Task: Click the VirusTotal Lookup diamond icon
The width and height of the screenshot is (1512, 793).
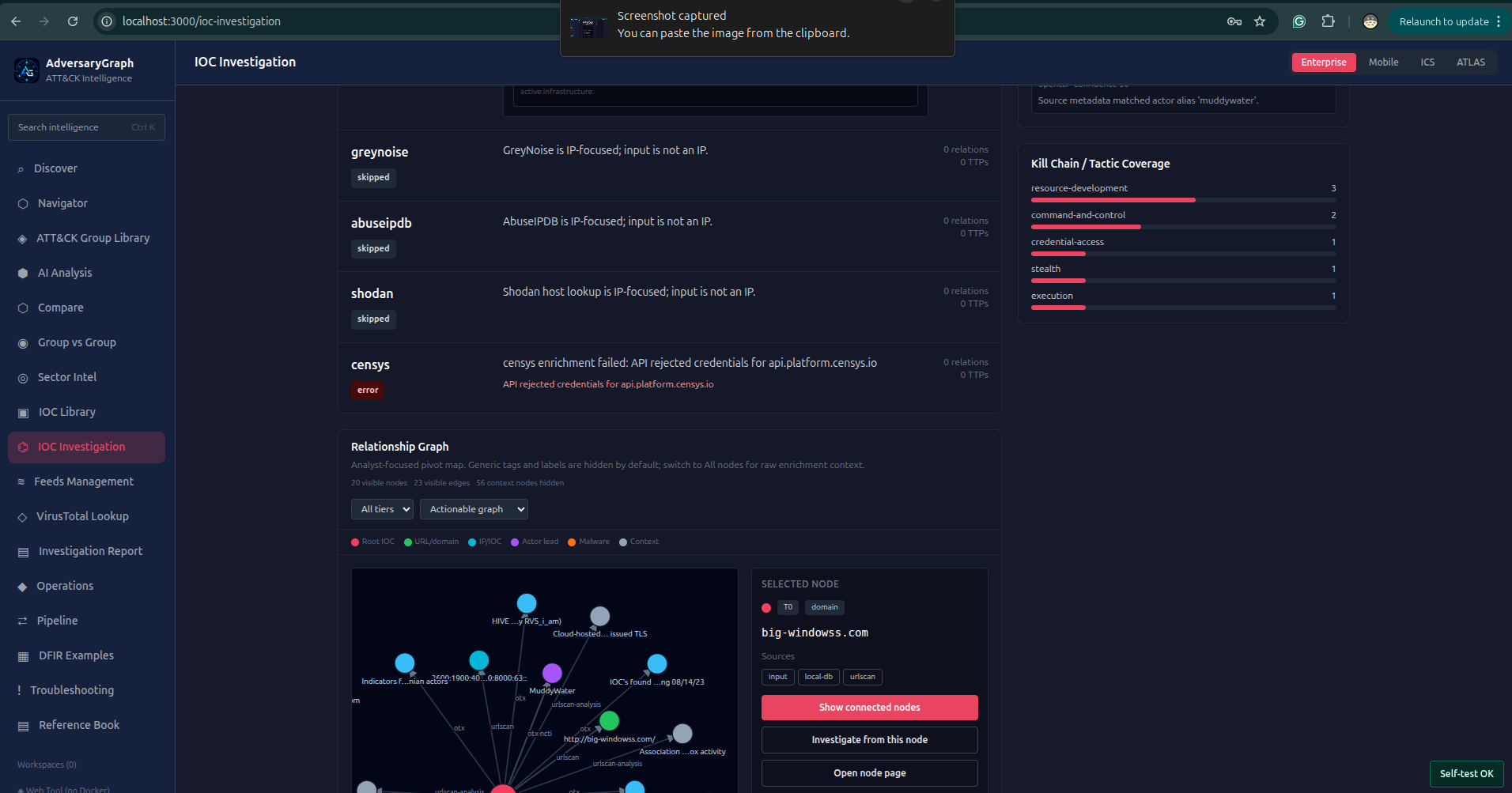Action: click(22, 517)
